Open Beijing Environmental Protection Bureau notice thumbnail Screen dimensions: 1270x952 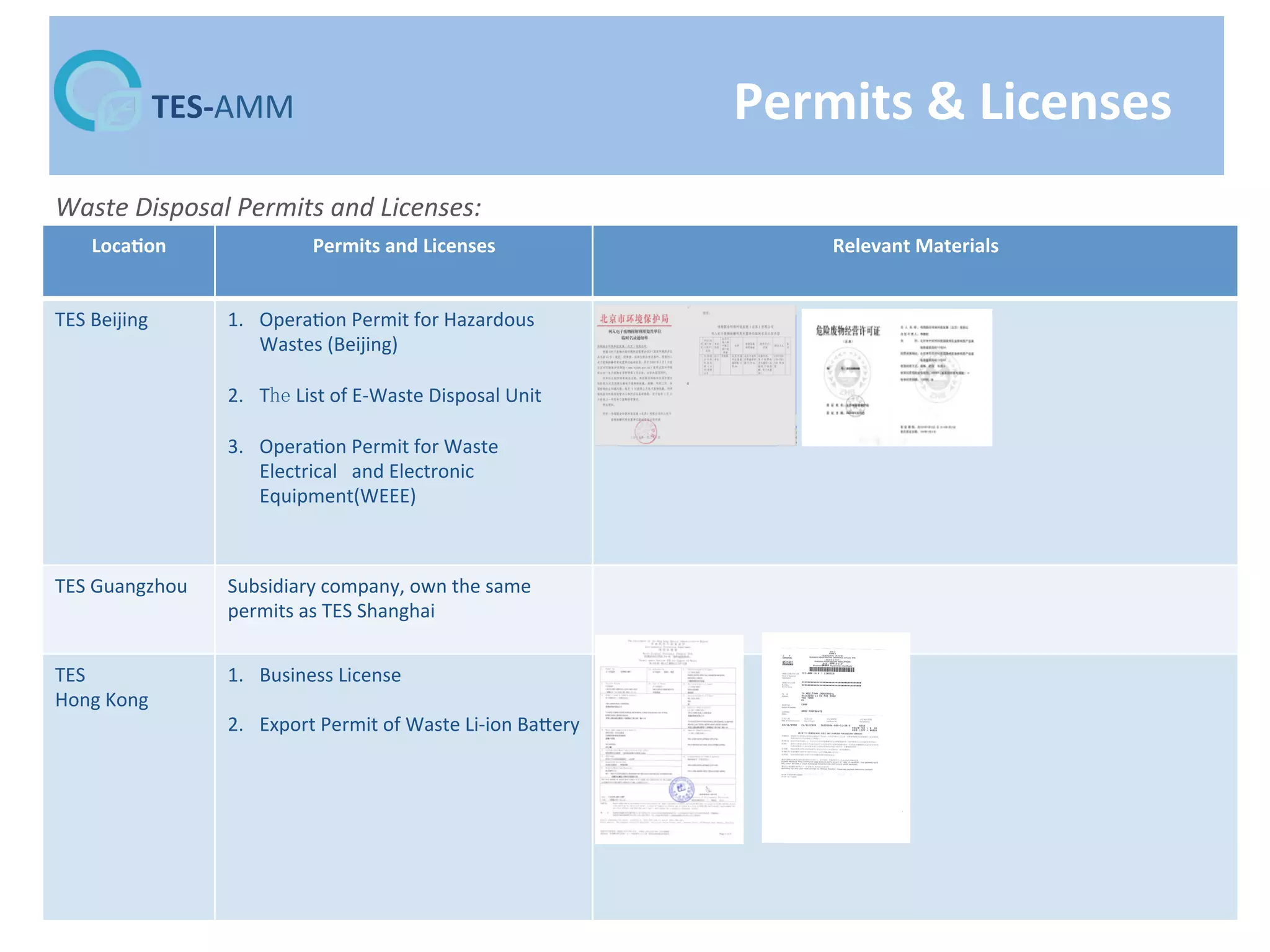click(695, 376)
